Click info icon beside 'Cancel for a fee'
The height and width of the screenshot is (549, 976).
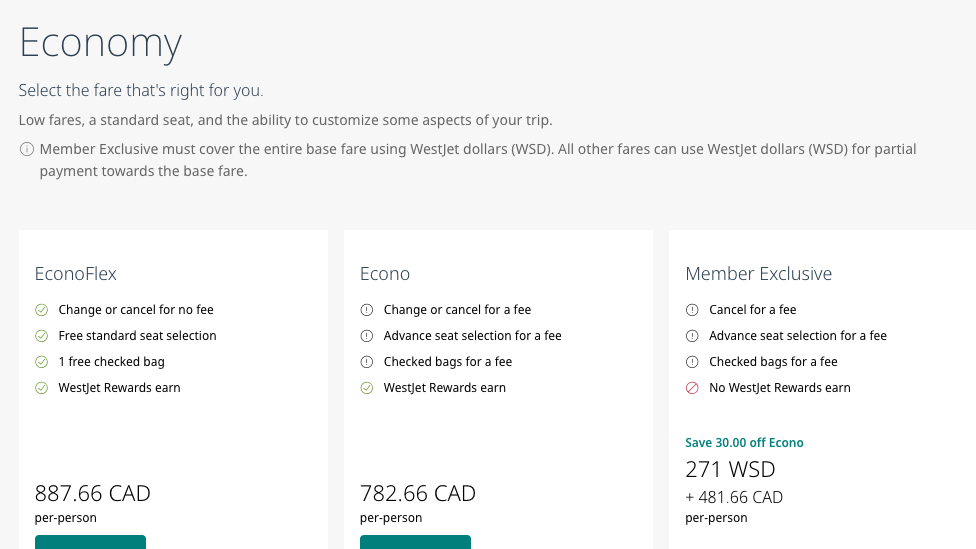point(692,310)
